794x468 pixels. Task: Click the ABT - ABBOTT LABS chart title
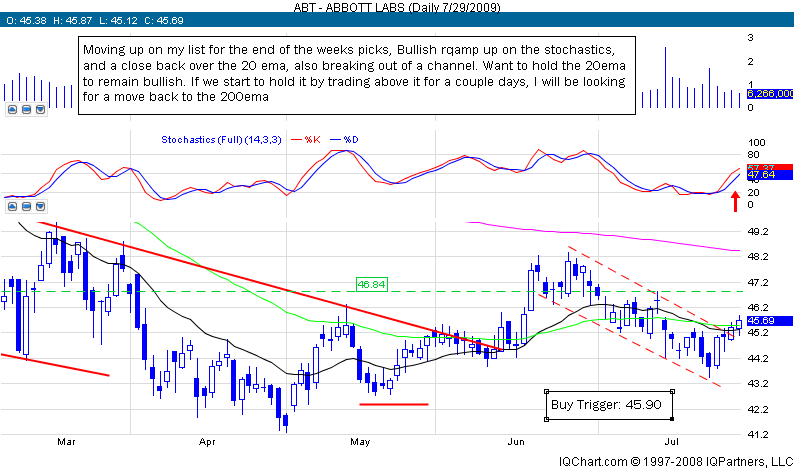[397, 7]
